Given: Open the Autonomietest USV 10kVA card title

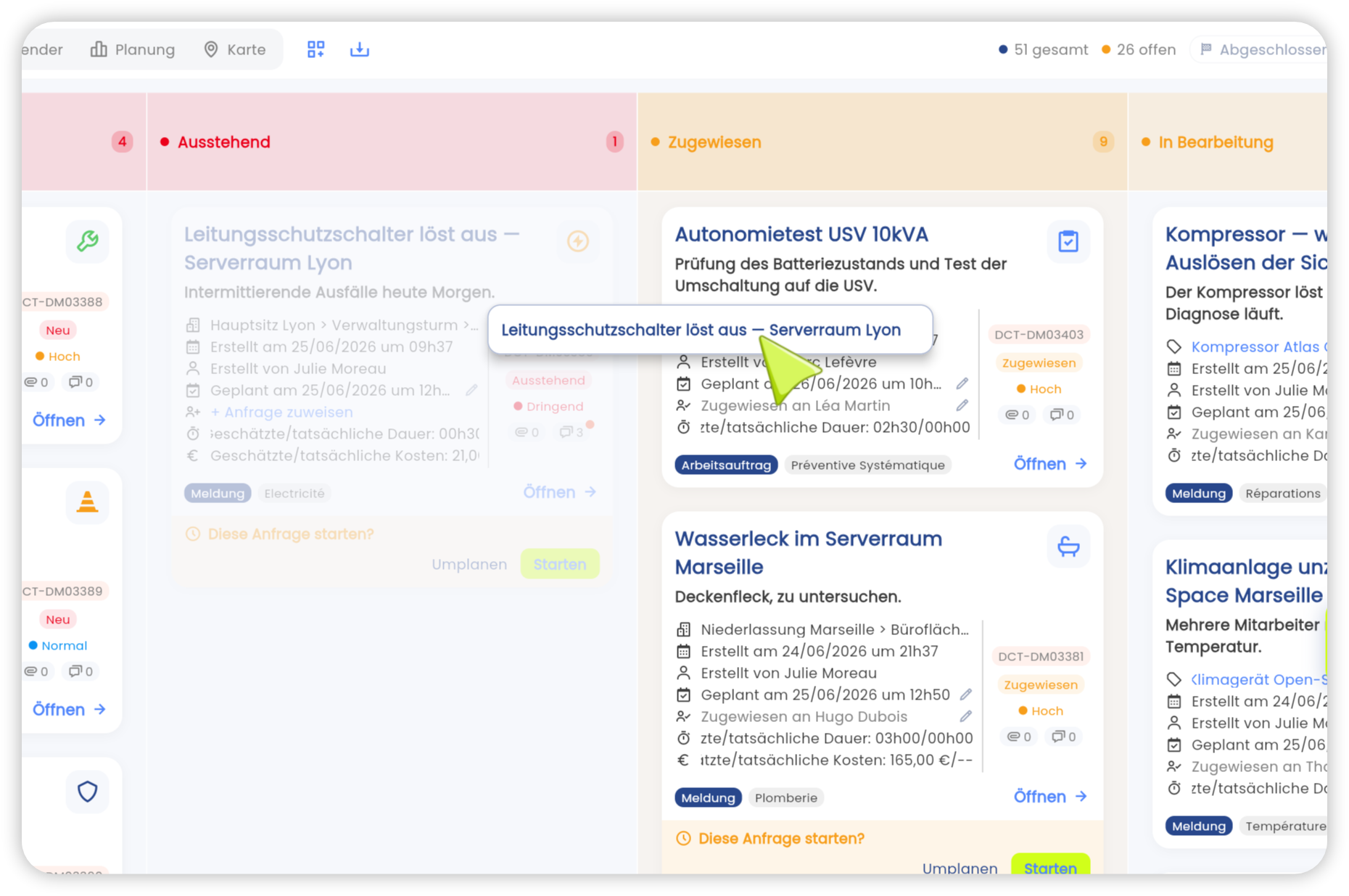Looking at the screenshot, I should pyautogui.click(x=801, y=234).
